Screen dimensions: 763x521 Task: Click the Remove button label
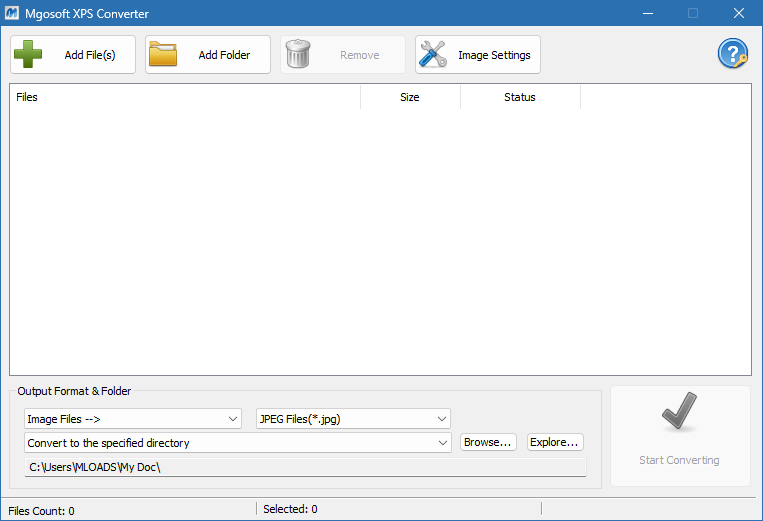[360, 55]
